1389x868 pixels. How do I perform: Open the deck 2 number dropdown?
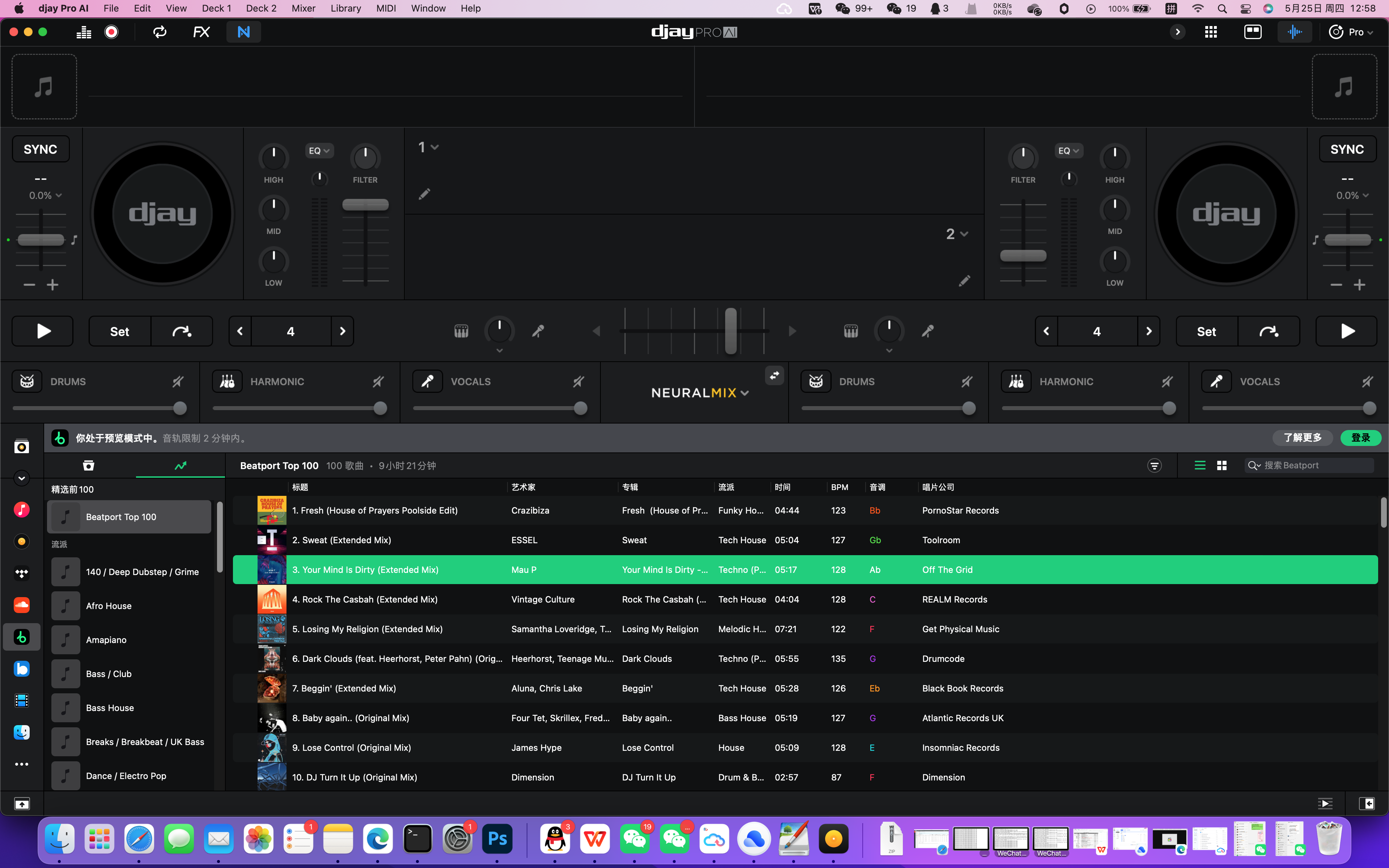coord(957,234)
